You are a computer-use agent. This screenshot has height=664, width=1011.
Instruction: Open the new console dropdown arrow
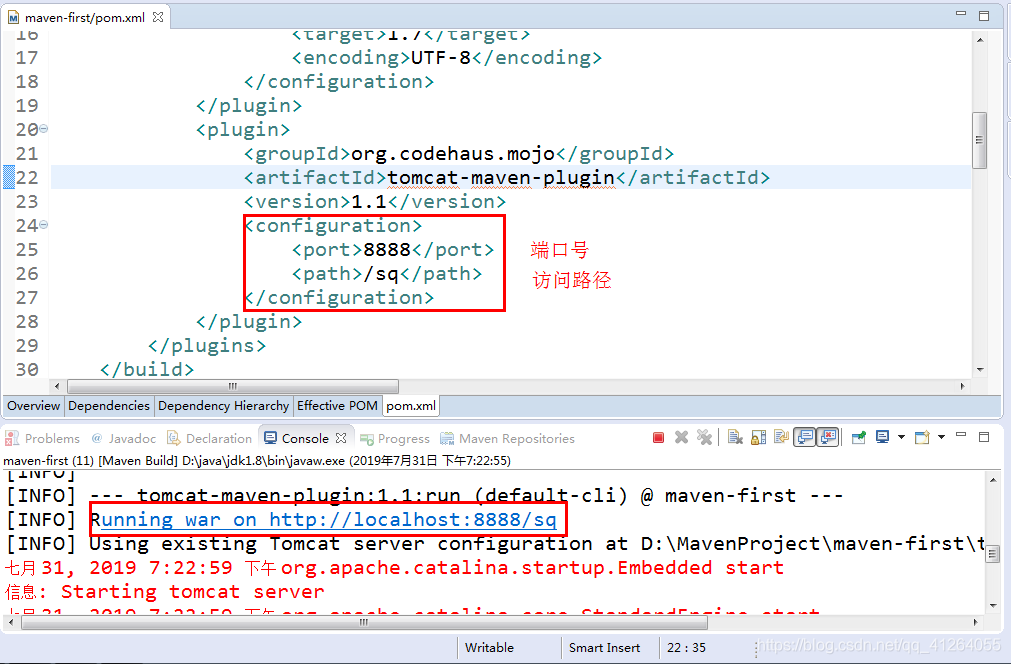click(x=941, y=437)
